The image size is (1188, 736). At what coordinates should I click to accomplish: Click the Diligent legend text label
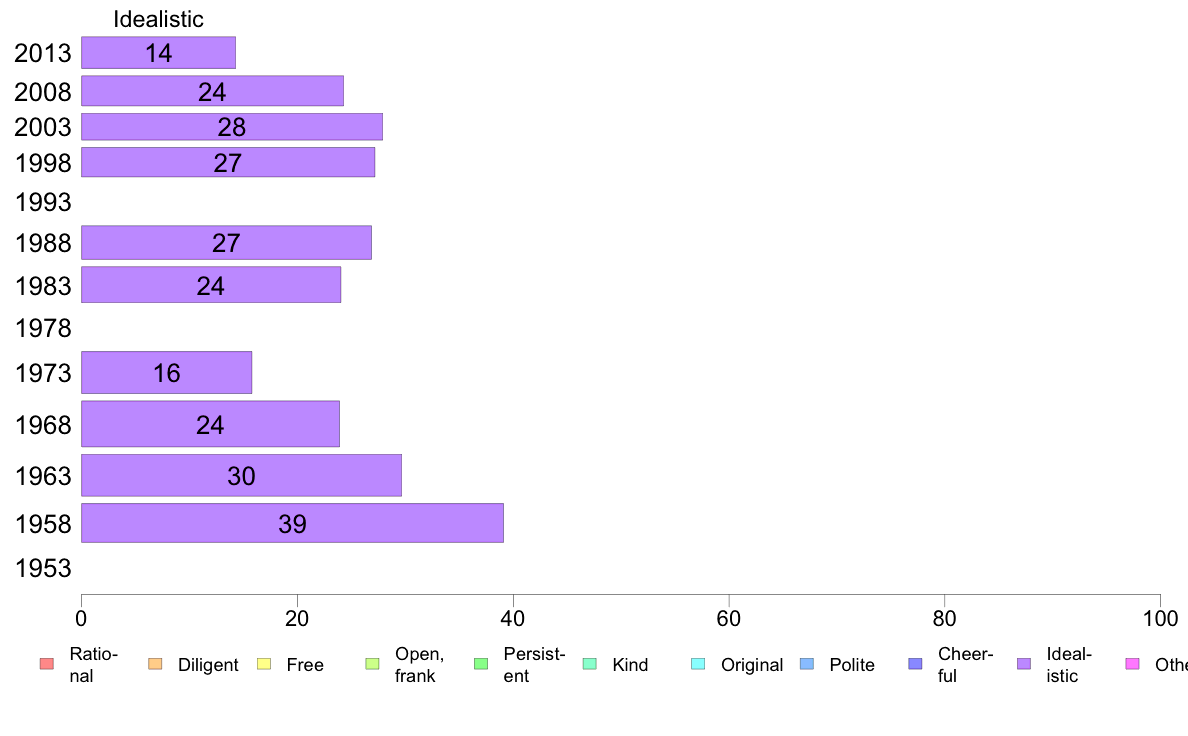click(x=208, y=665)
